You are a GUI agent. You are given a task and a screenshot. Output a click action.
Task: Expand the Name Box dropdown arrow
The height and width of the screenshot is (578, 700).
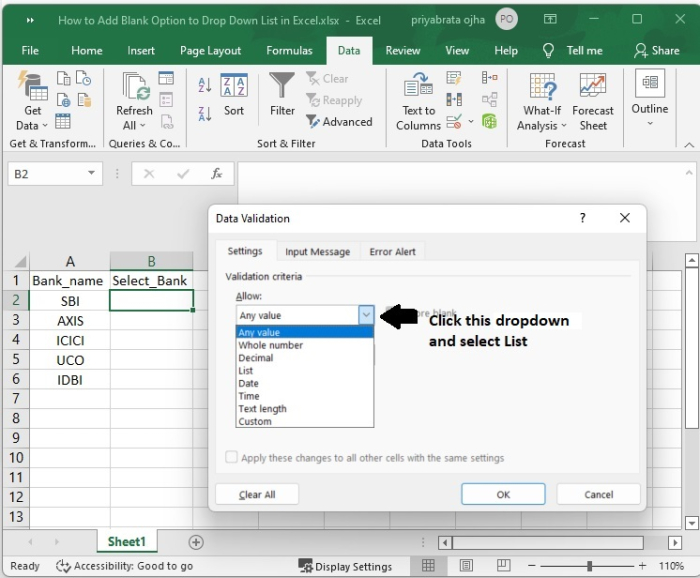pyautogui.click(x=92, y=174)
